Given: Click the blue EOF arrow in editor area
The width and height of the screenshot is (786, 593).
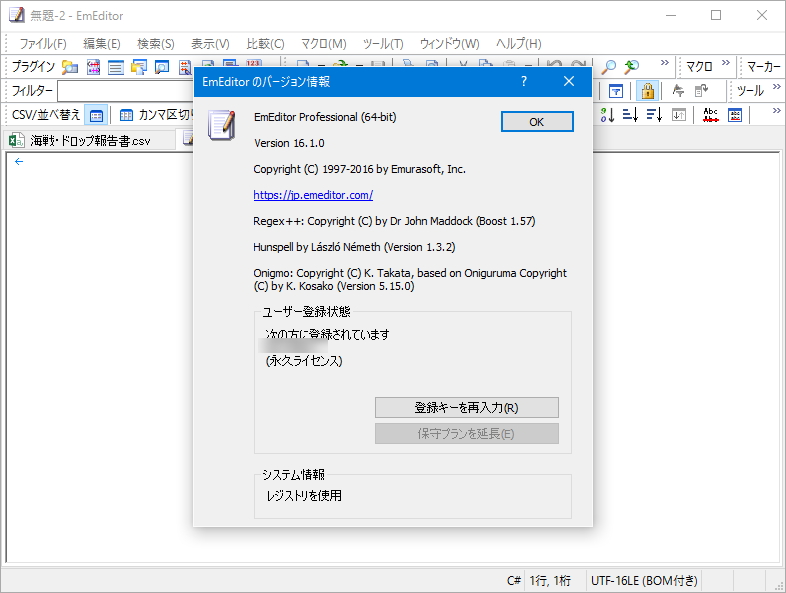Looking at the screenshot, I should tap(19, 161).
